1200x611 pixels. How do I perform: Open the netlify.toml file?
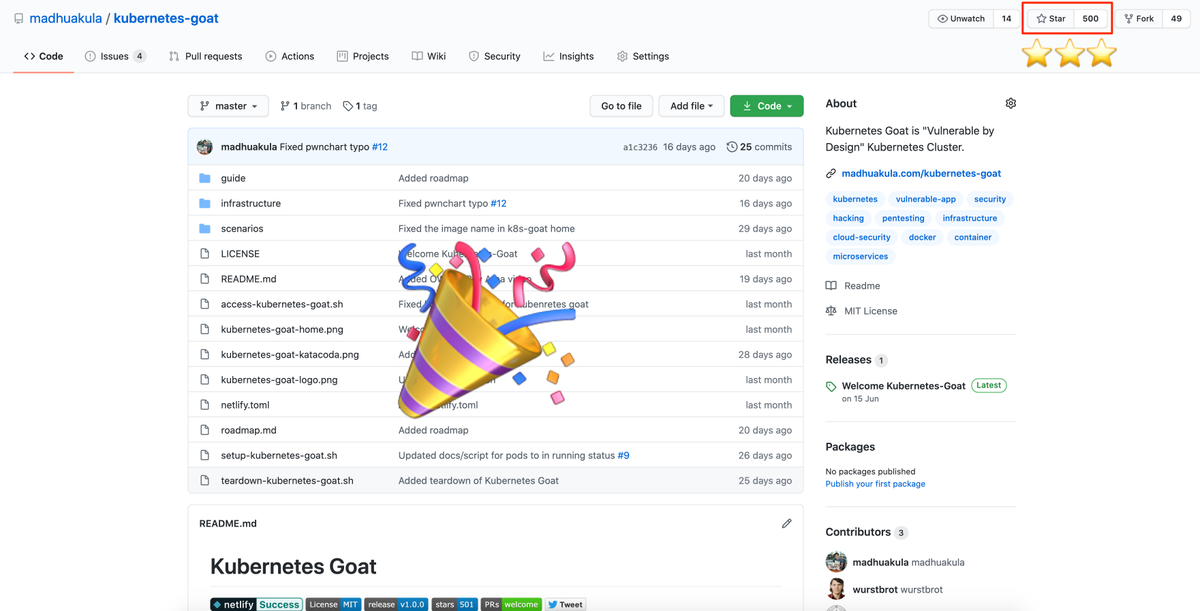coord(245,405)
